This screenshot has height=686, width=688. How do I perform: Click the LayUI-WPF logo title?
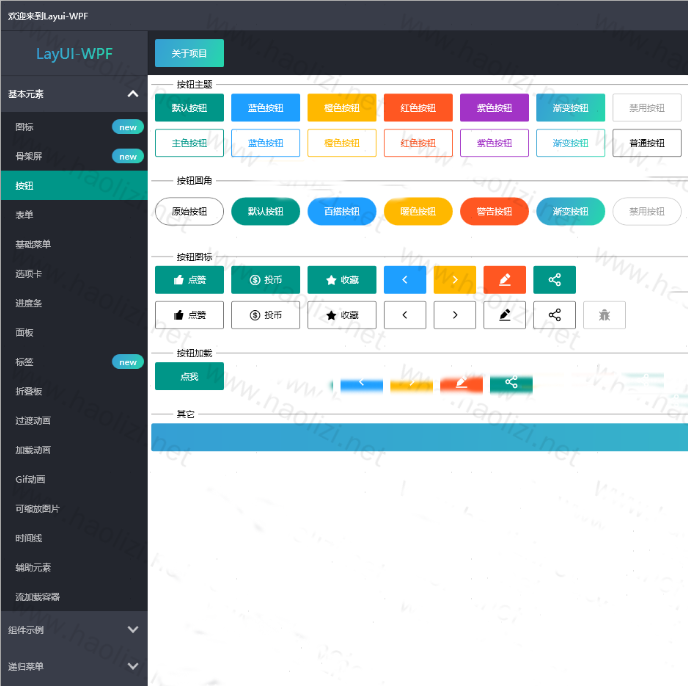point(74,54)
